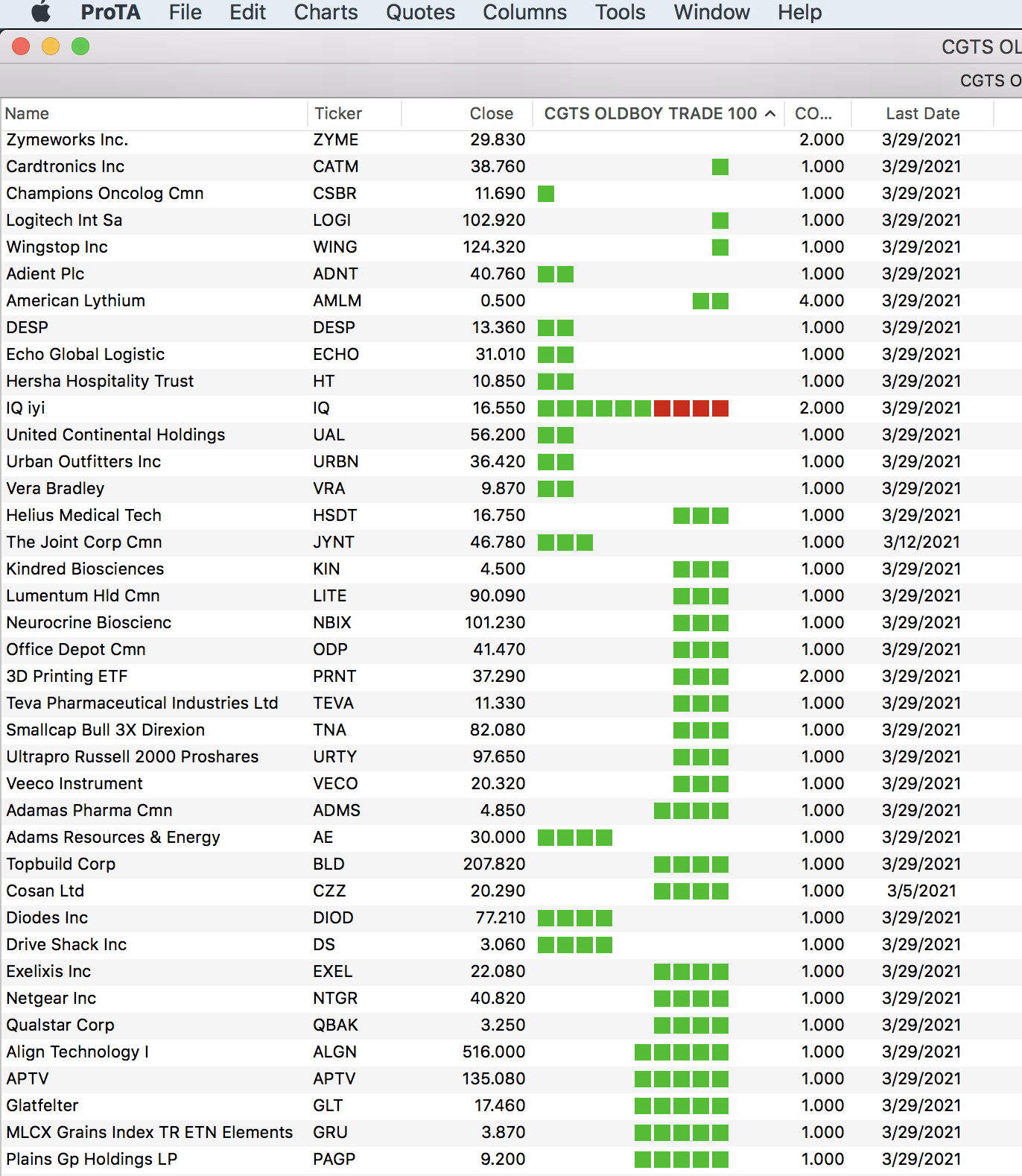Click the 4.000 value for AMLM
Screen dimensions: 1022x1176
[x=822, y=300]
